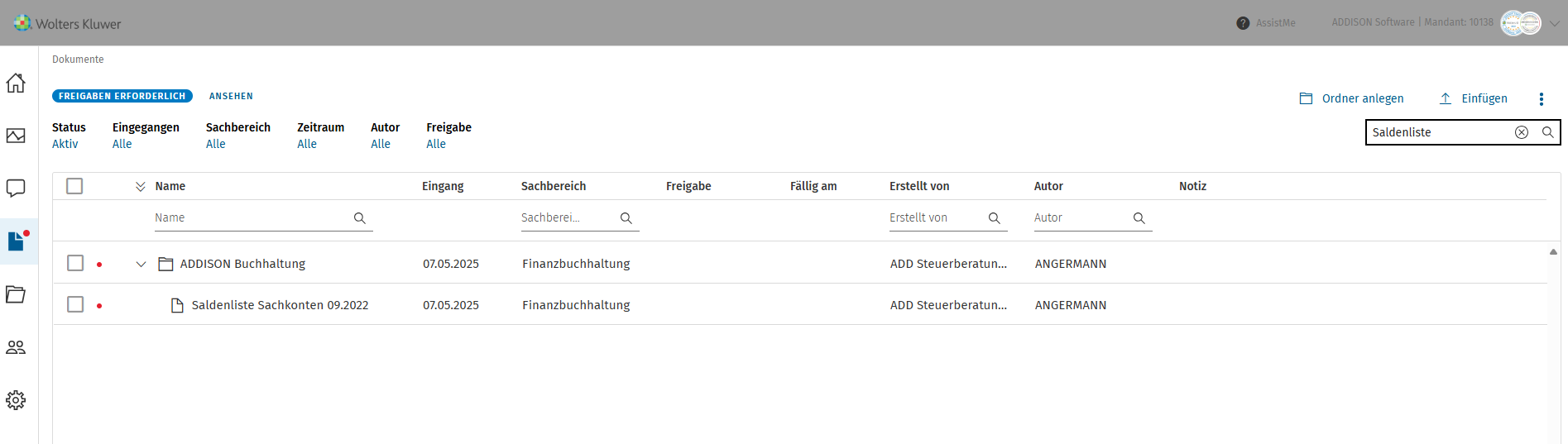Image resolution: width=1568 pixels, height=444 pixels.
Task: Sort by the Fällig am column header
Action: tap(813, 186)
